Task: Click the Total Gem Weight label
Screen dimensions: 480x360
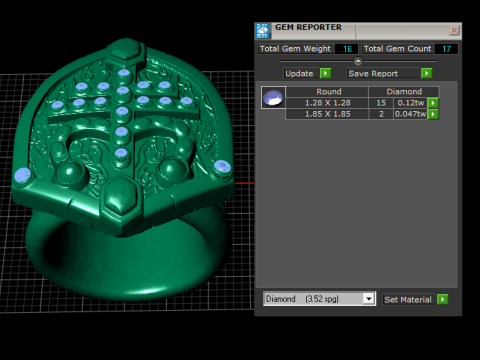Action: [x=295, y=49]
